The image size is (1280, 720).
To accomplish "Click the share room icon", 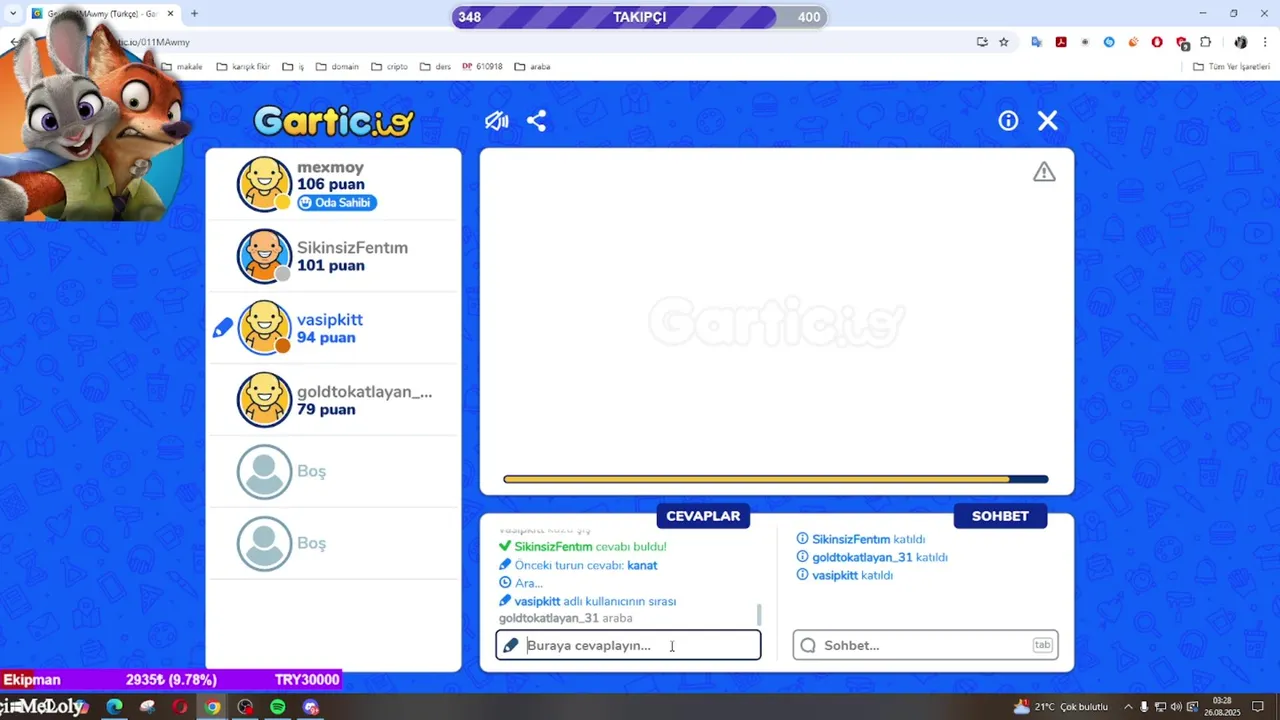I will [x=536, y=121].
